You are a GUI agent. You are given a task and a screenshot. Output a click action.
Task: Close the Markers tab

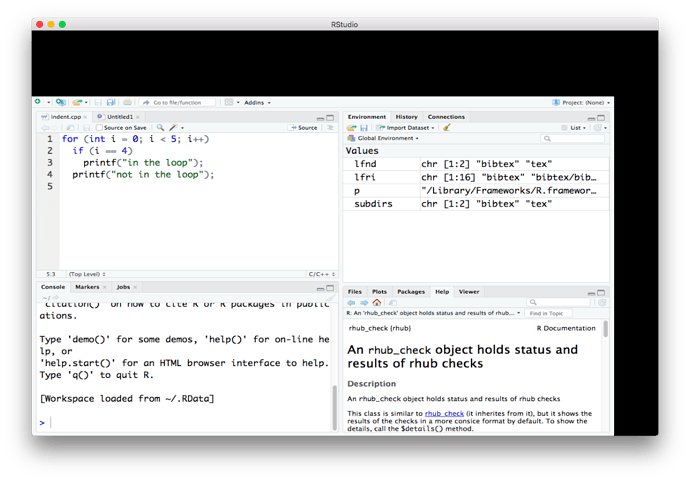coord(105,287)
